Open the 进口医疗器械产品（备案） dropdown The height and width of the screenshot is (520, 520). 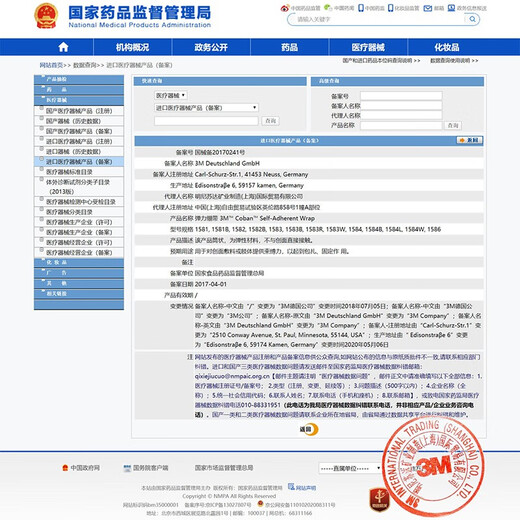coord(206,108)
